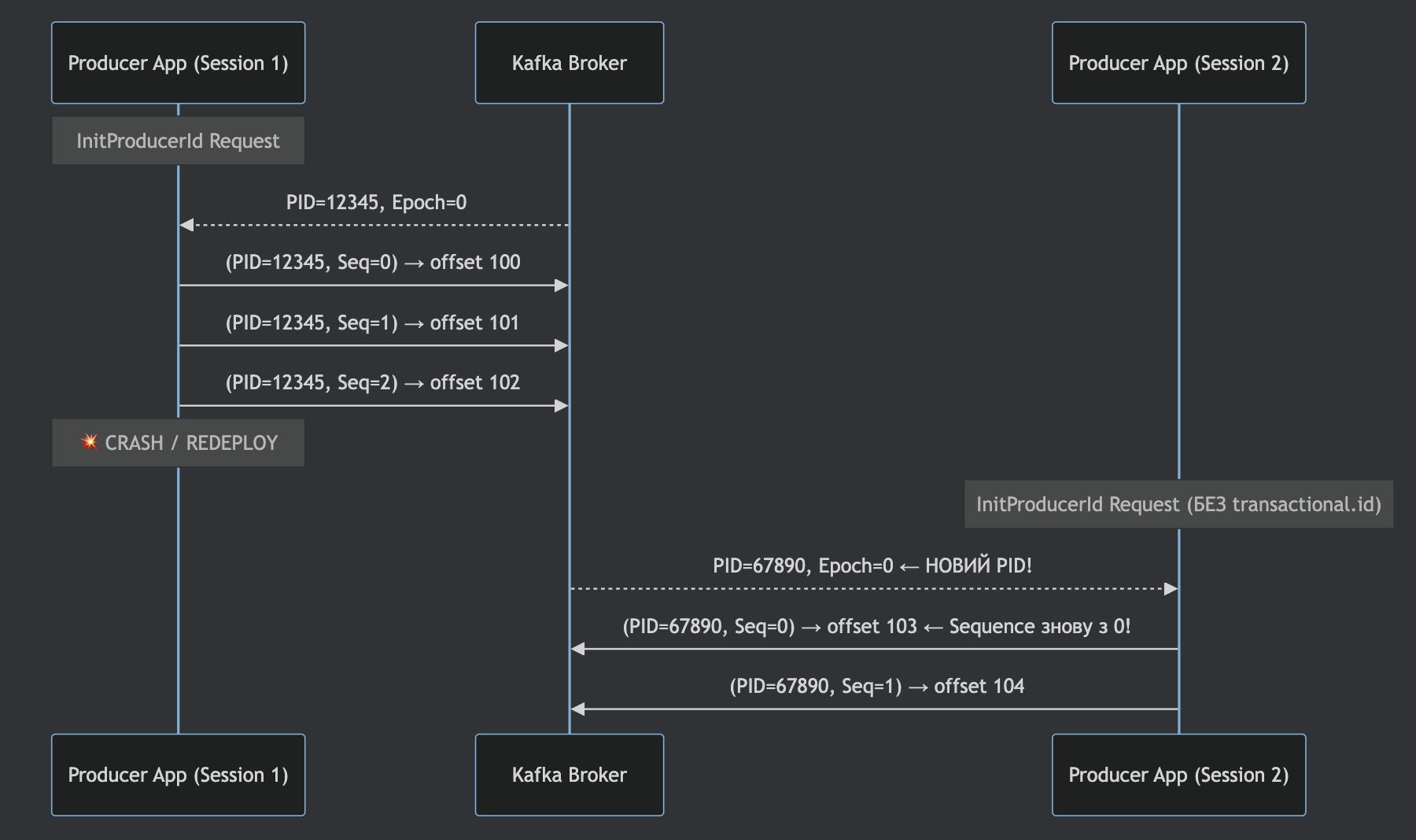Click the arrowhead of the offset 102 arrow
The image size is (1416, 840).
561,406
